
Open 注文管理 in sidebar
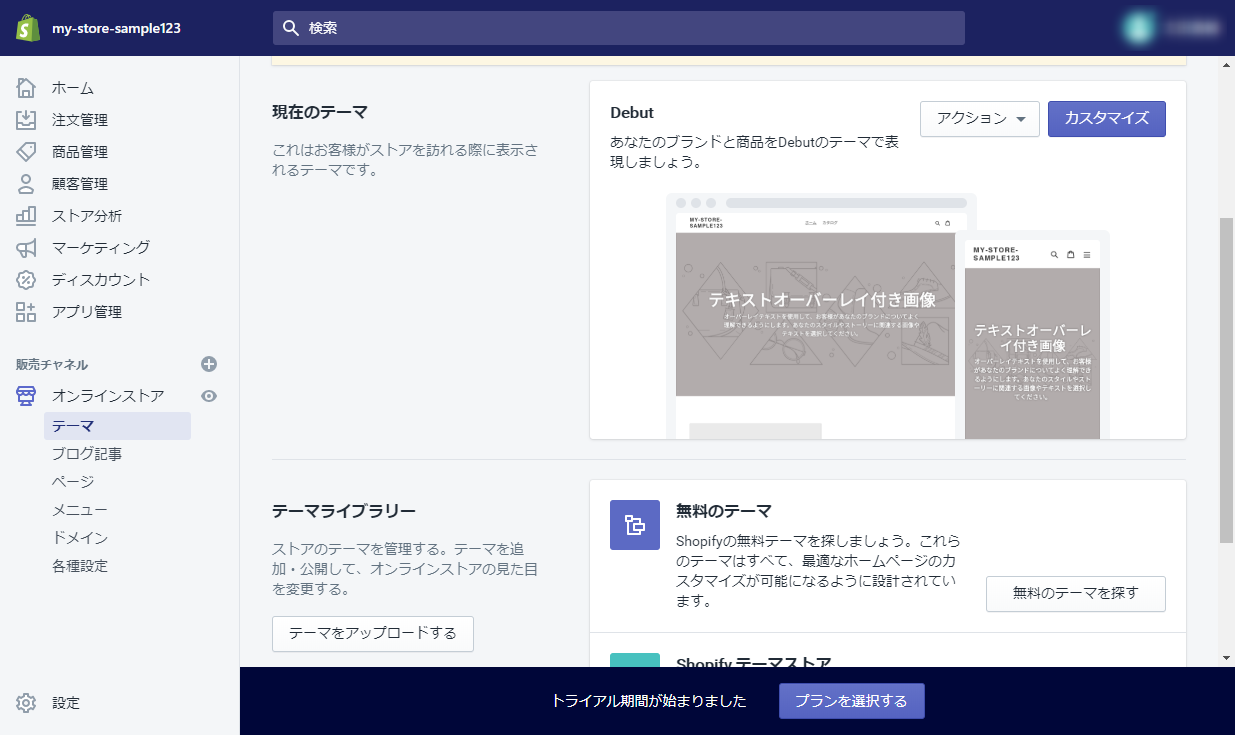coord(80,120)
